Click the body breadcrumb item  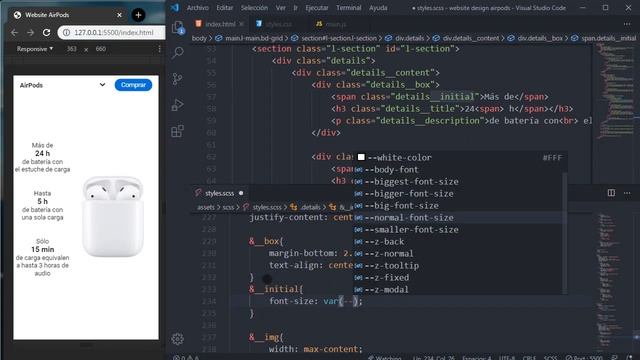[199, 38]
